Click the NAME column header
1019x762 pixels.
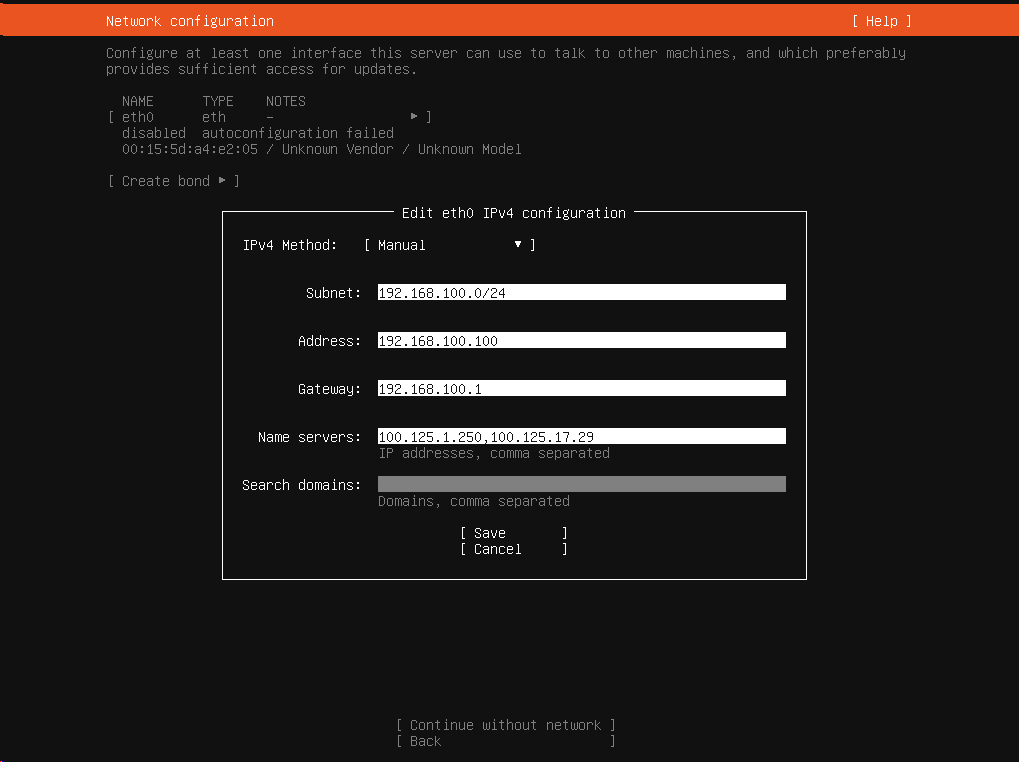coord(138,101)
